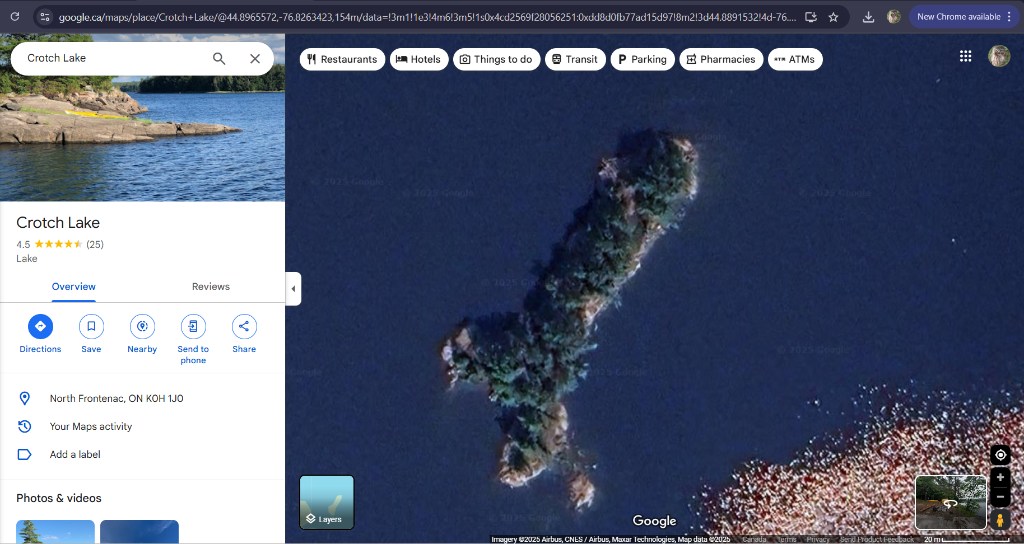Screen dimensions: 1024x544
Task: Zoom in with plus button
Action: 1000,478
